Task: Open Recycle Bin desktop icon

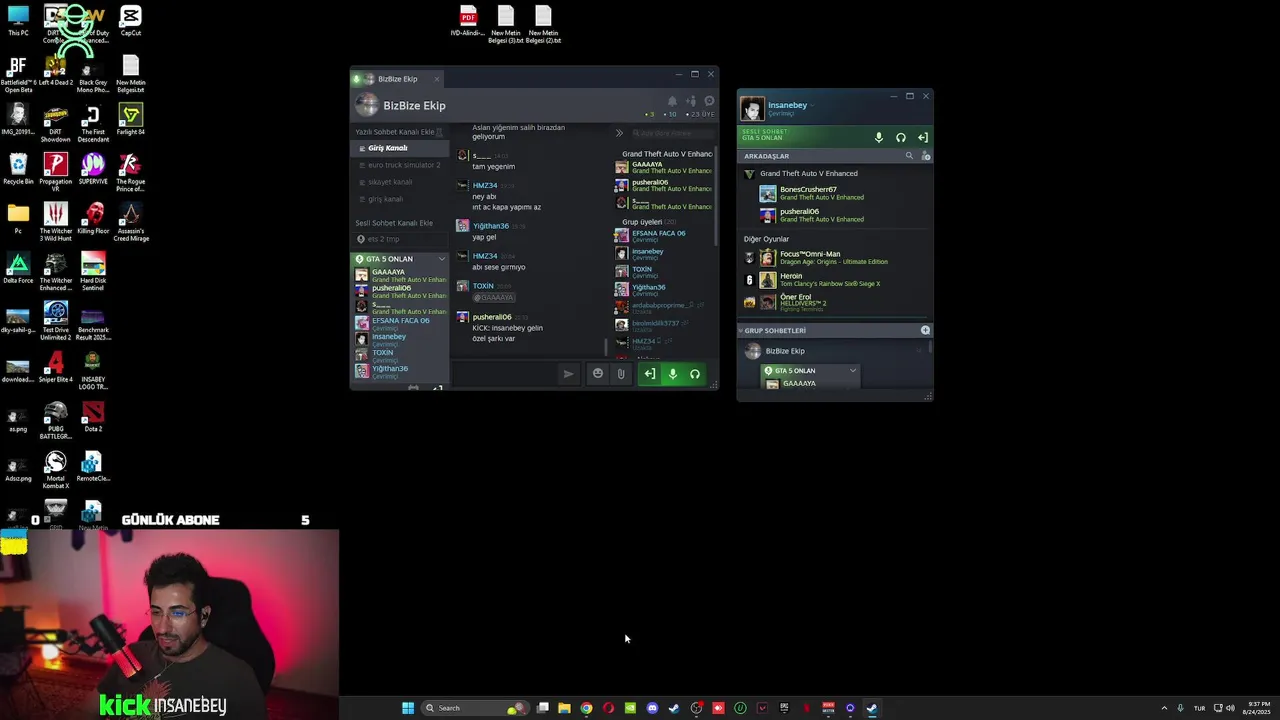Action: (x=18, y=168)
